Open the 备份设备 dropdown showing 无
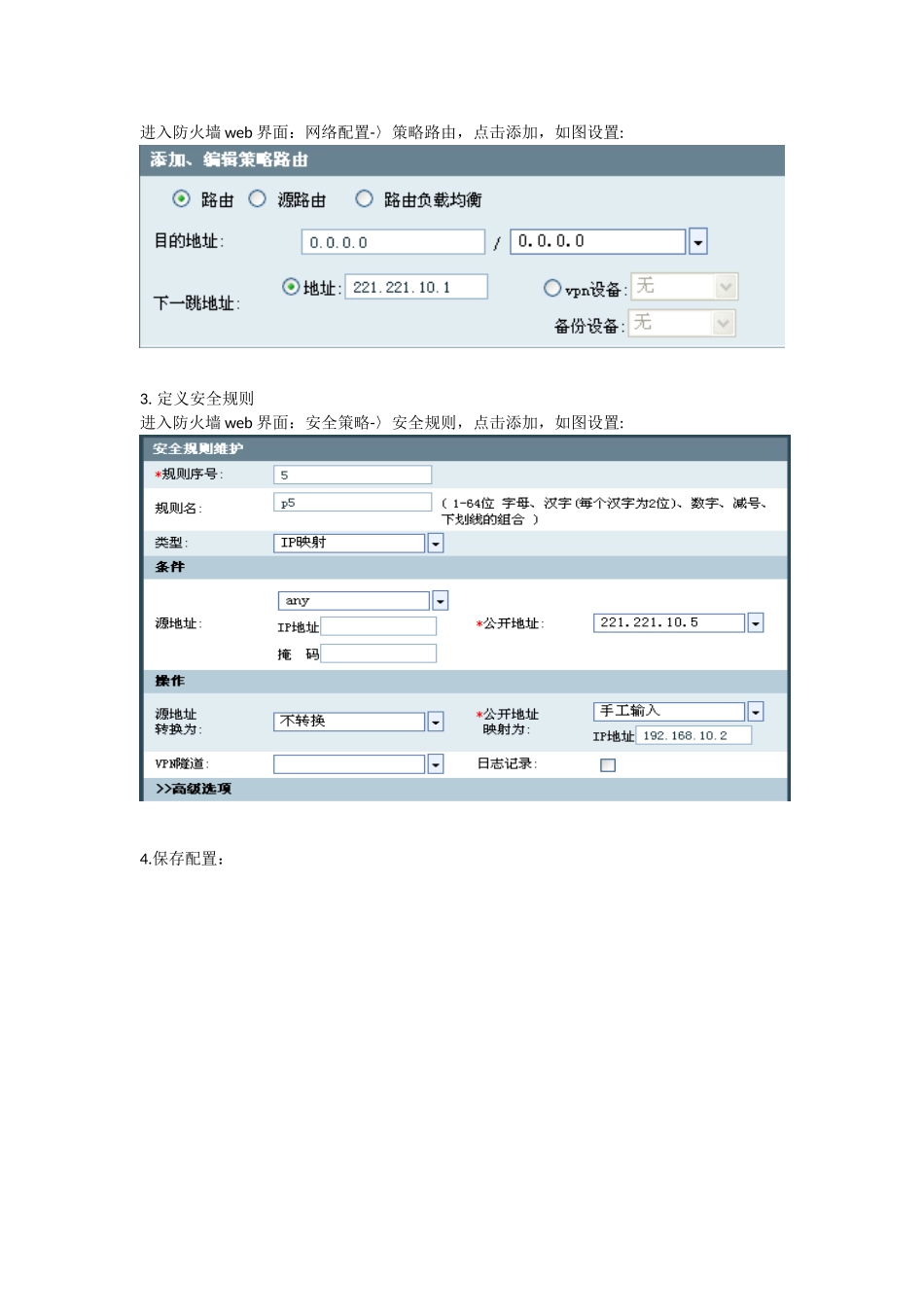Screen dimensions: 924x1307 pyautogui.click(x=682, y=323)
